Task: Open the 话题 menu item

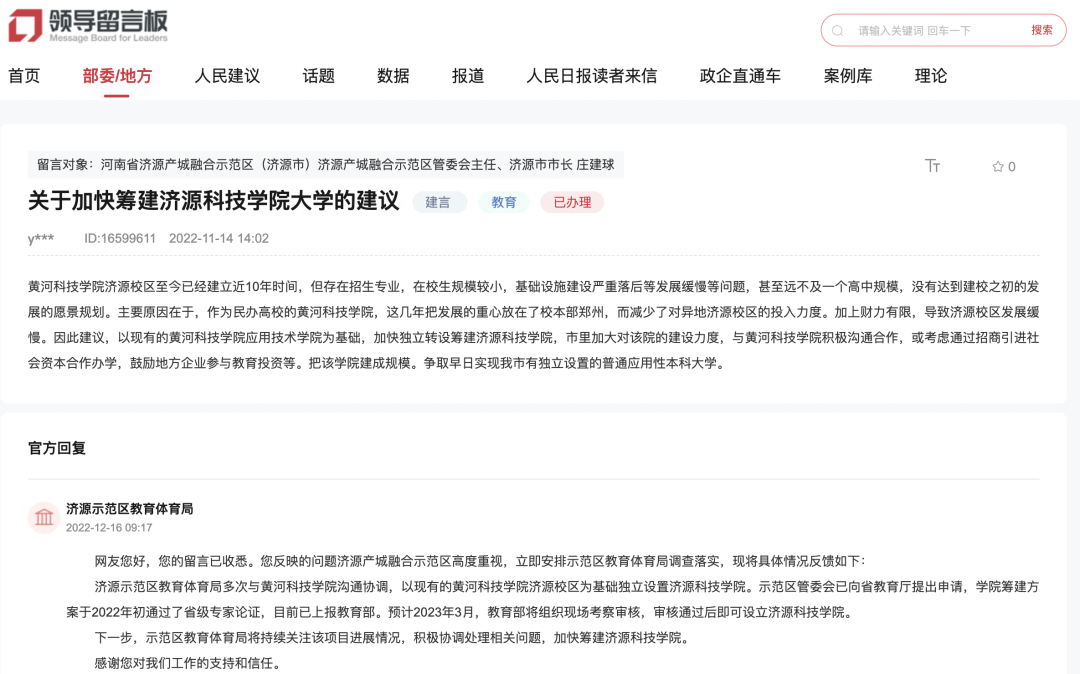Action: tap(318, 75)
